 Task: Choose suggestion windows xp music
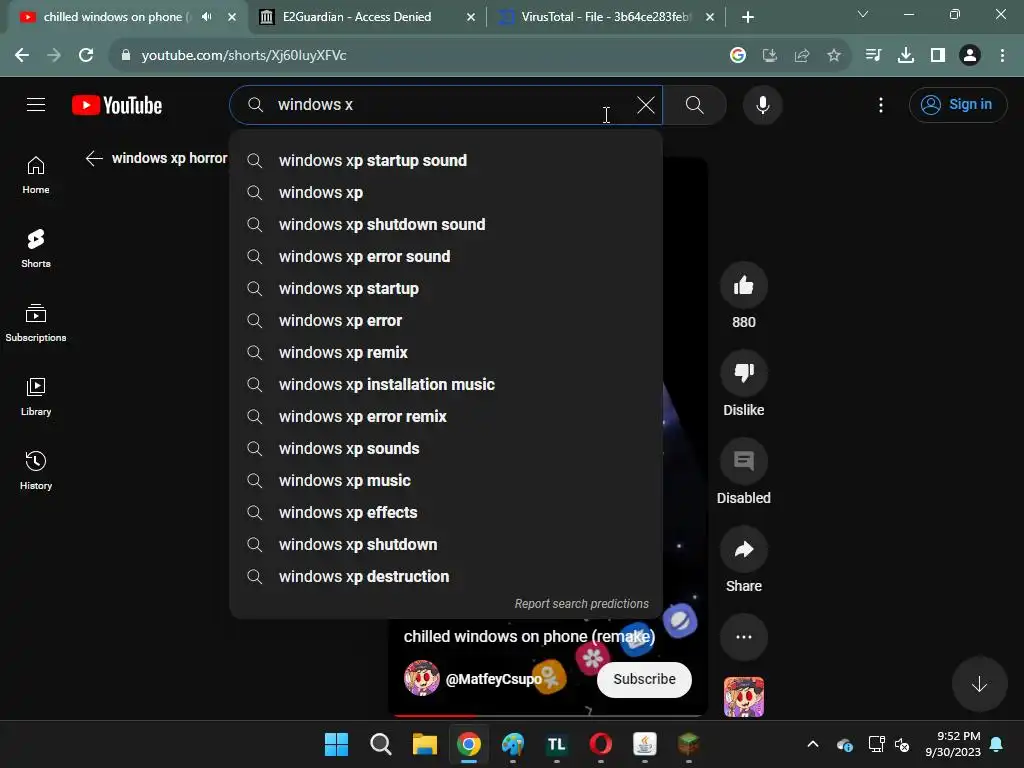(446, 481)
